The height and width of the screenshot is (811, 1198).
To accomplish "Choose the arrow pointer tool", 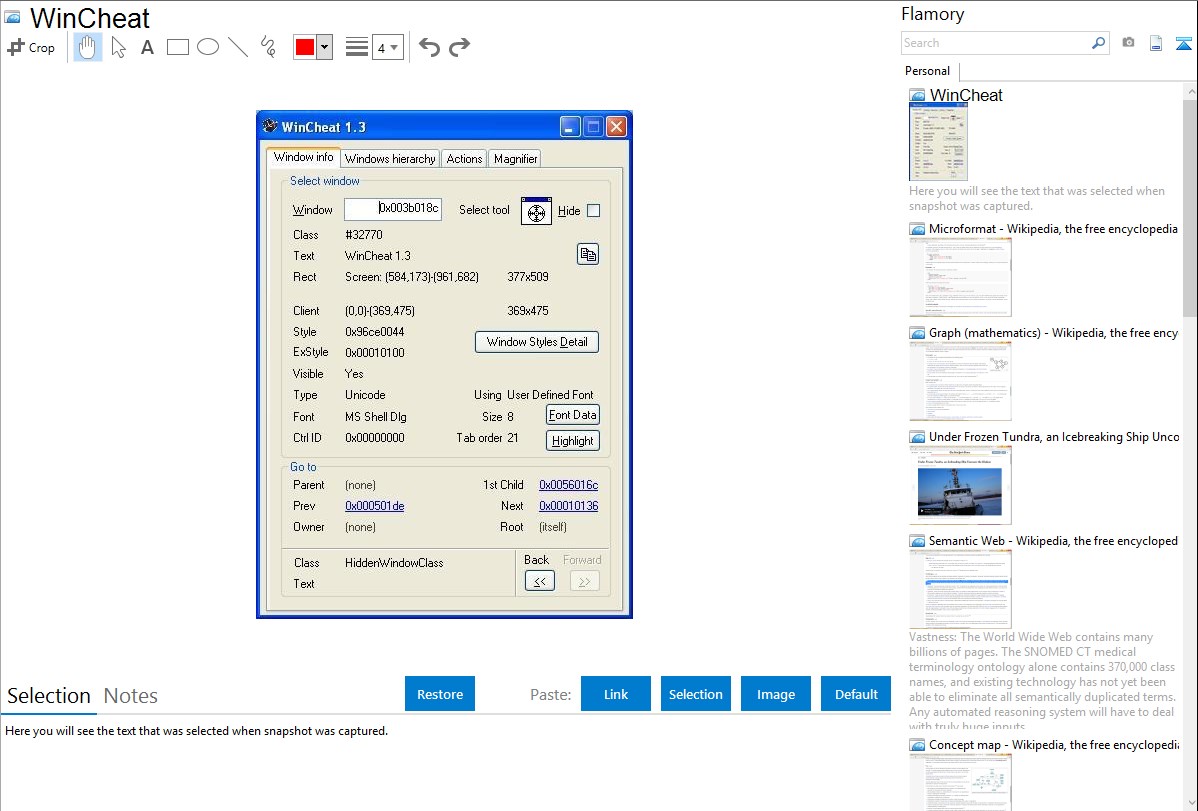I will point(118,47).
